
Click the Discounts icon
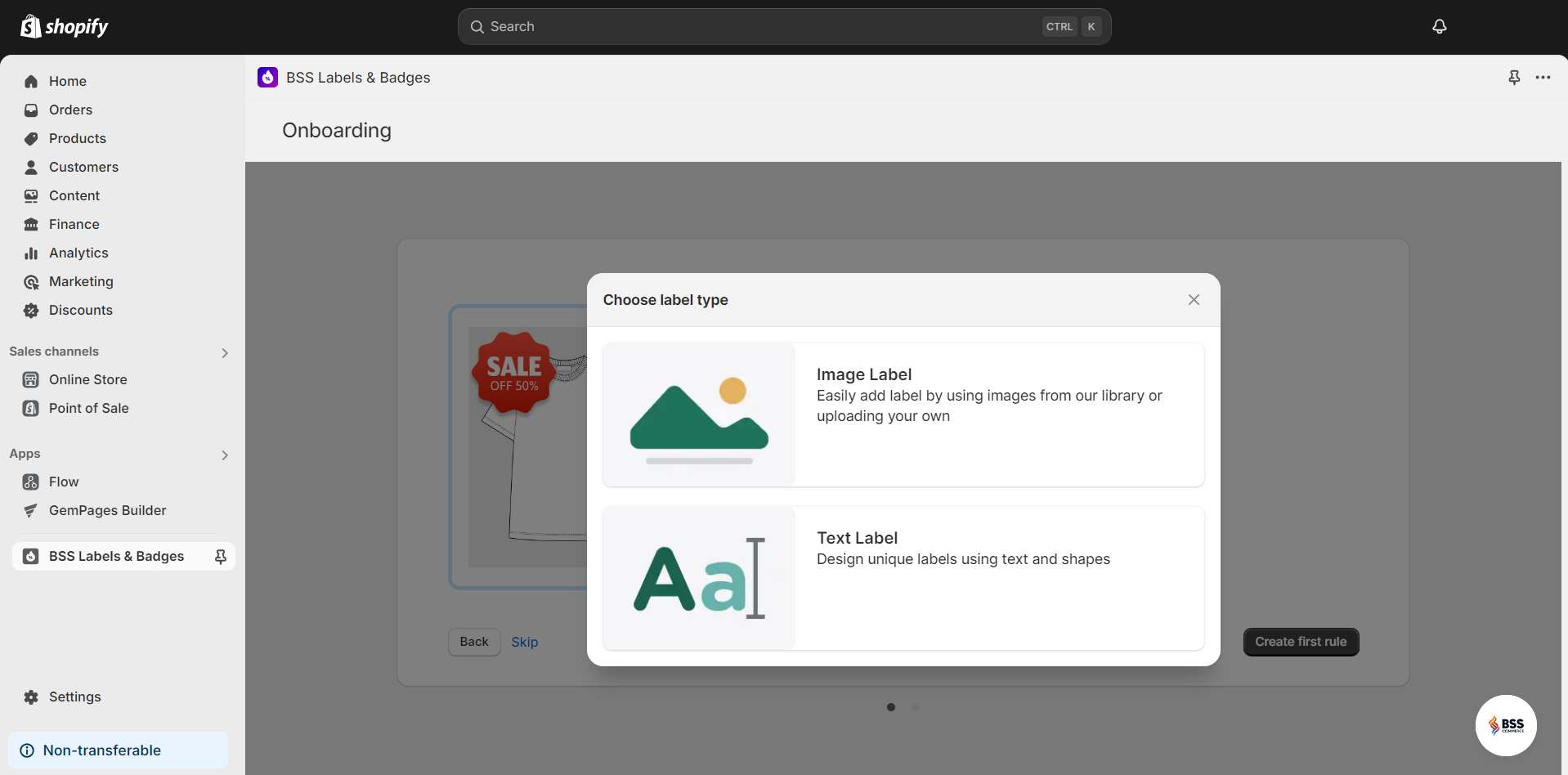click(30, 310)
